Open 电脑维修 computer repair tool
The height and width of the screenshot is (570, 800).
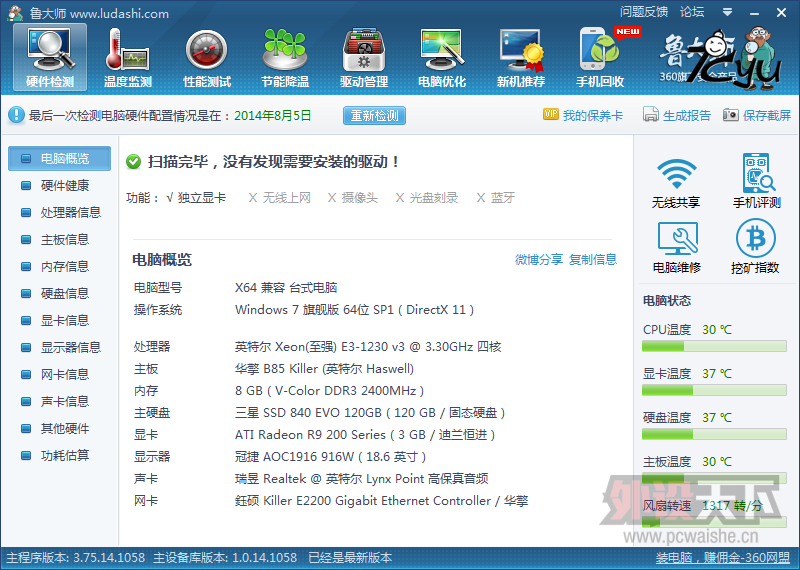click(x=677, y=247)
